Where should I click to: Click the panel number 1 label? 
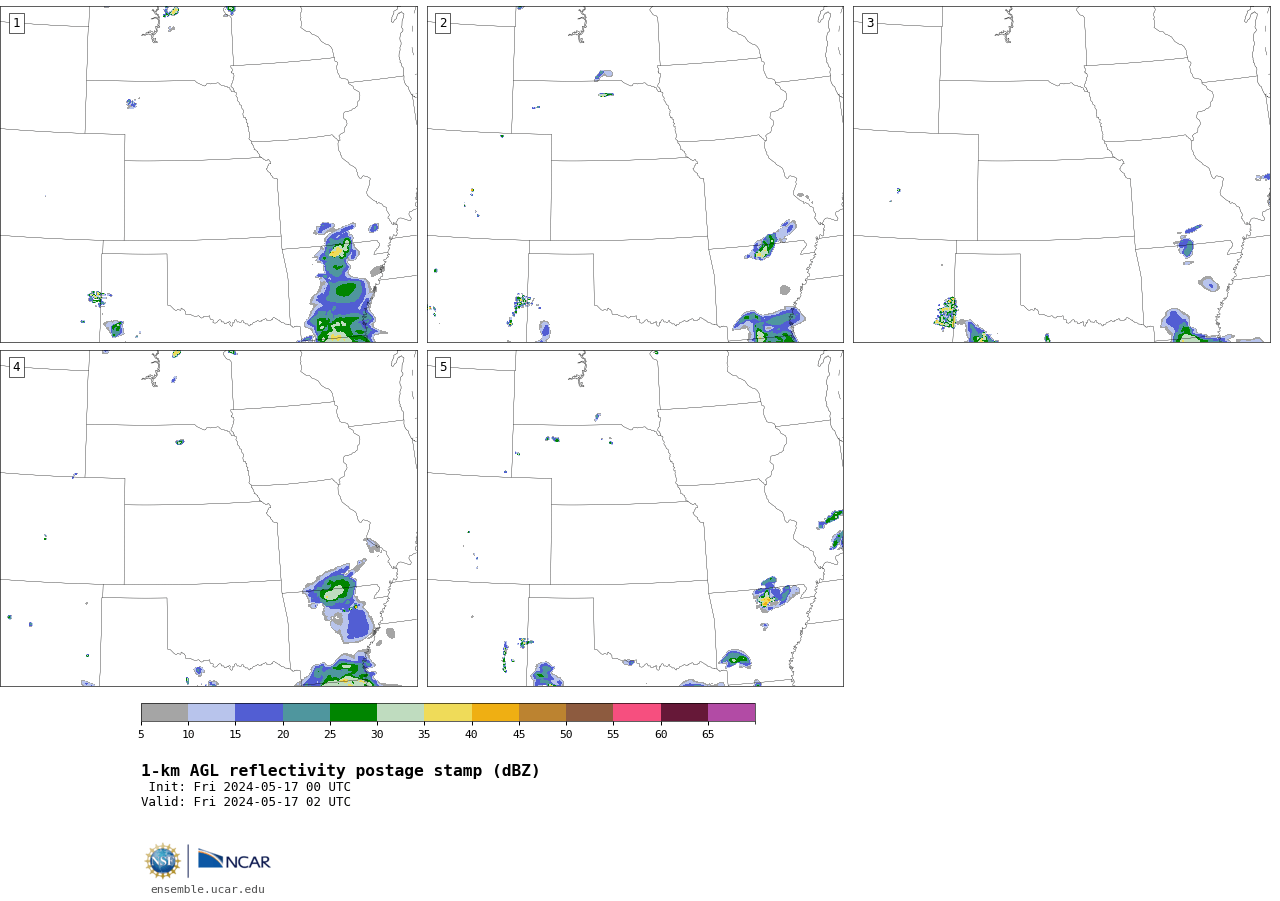(16, 23)
